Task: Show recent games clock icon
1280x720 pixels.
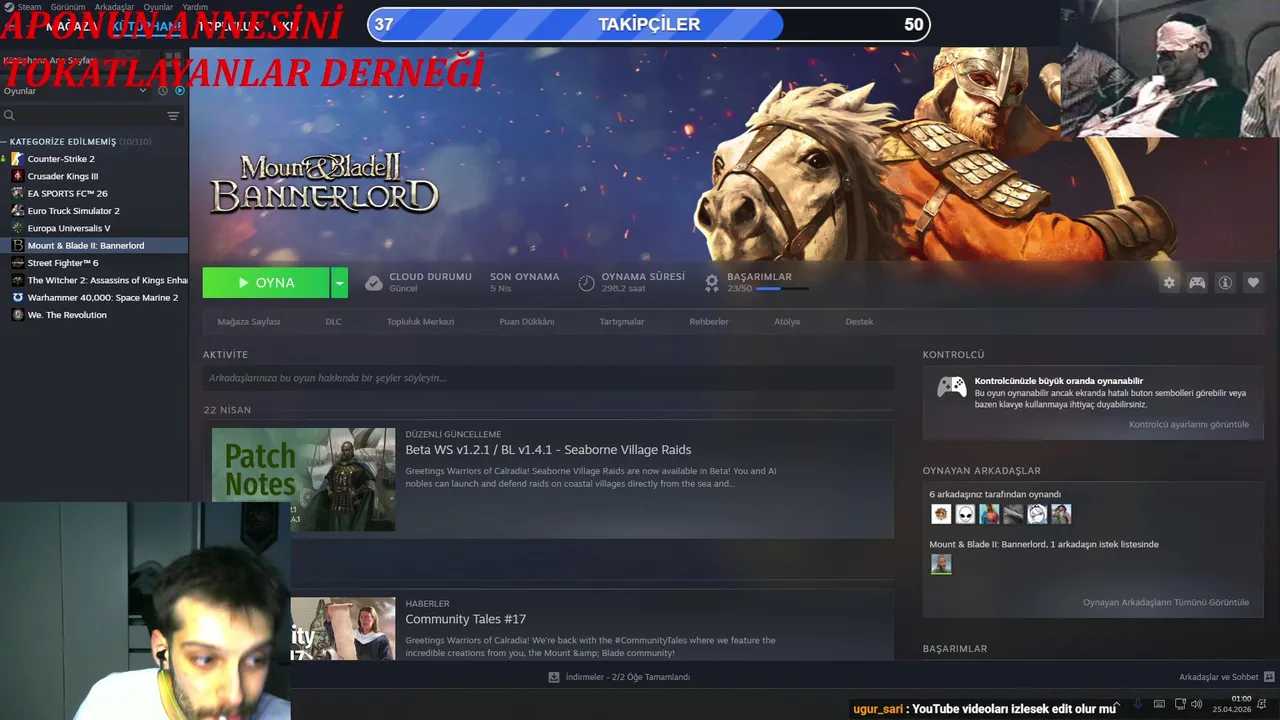Action: (x=165, y=91)
